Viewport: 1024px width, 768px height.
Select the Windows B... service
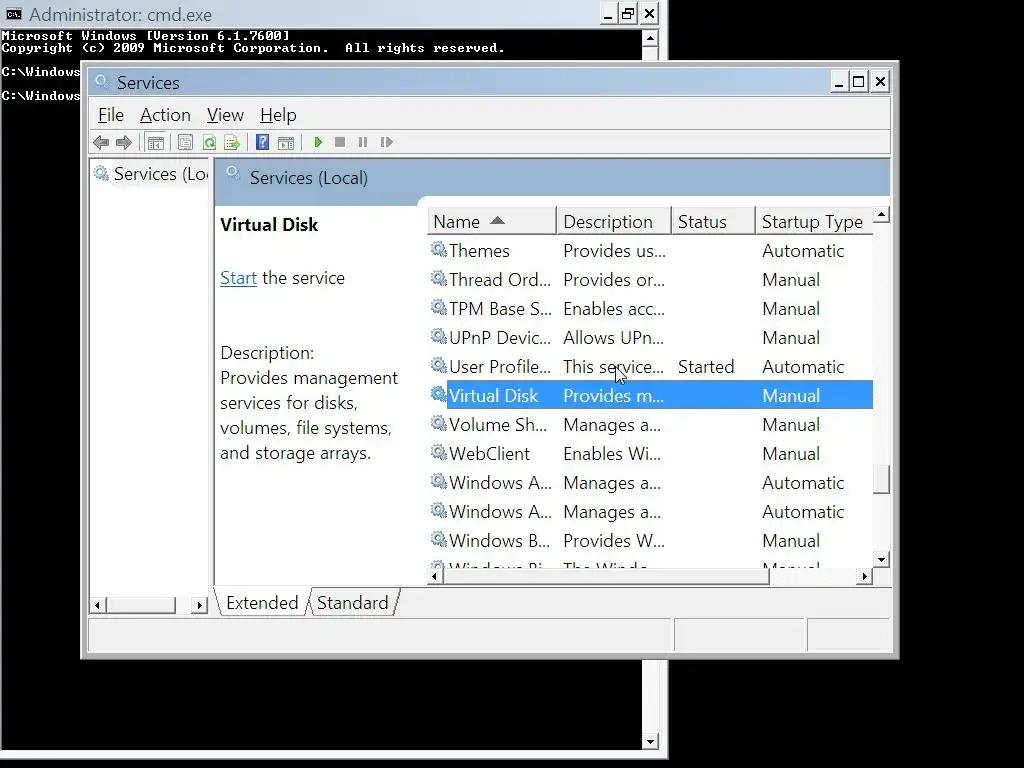(650, 541)
